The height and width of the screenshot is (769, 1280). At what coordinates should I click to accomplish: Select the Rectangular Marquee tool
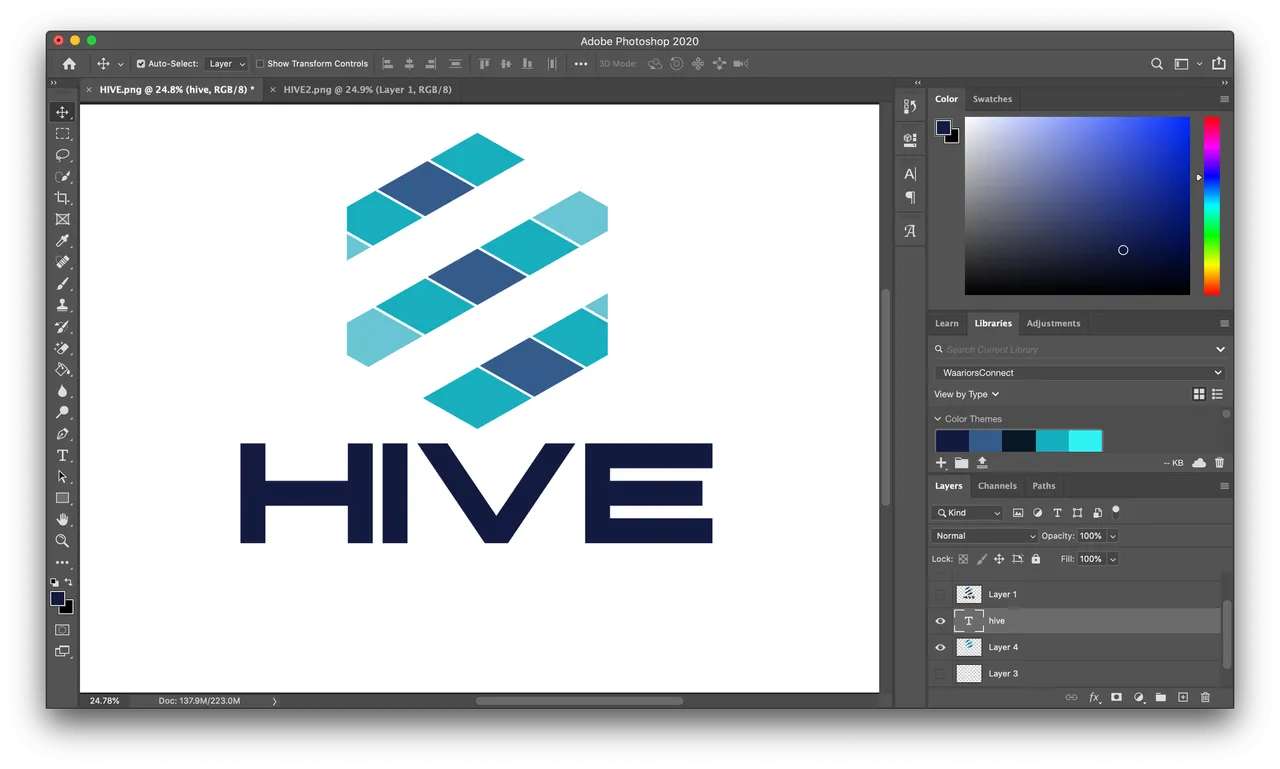click(62, 134)
